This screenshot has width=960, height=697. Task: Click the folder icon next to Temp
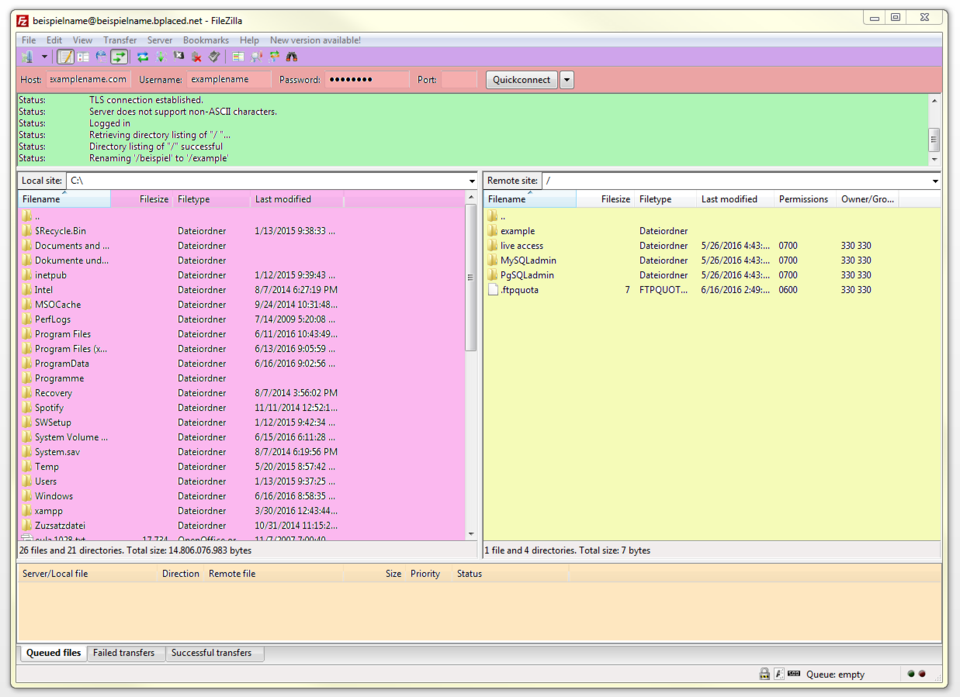pyautogui.click(x=27, y=467)
